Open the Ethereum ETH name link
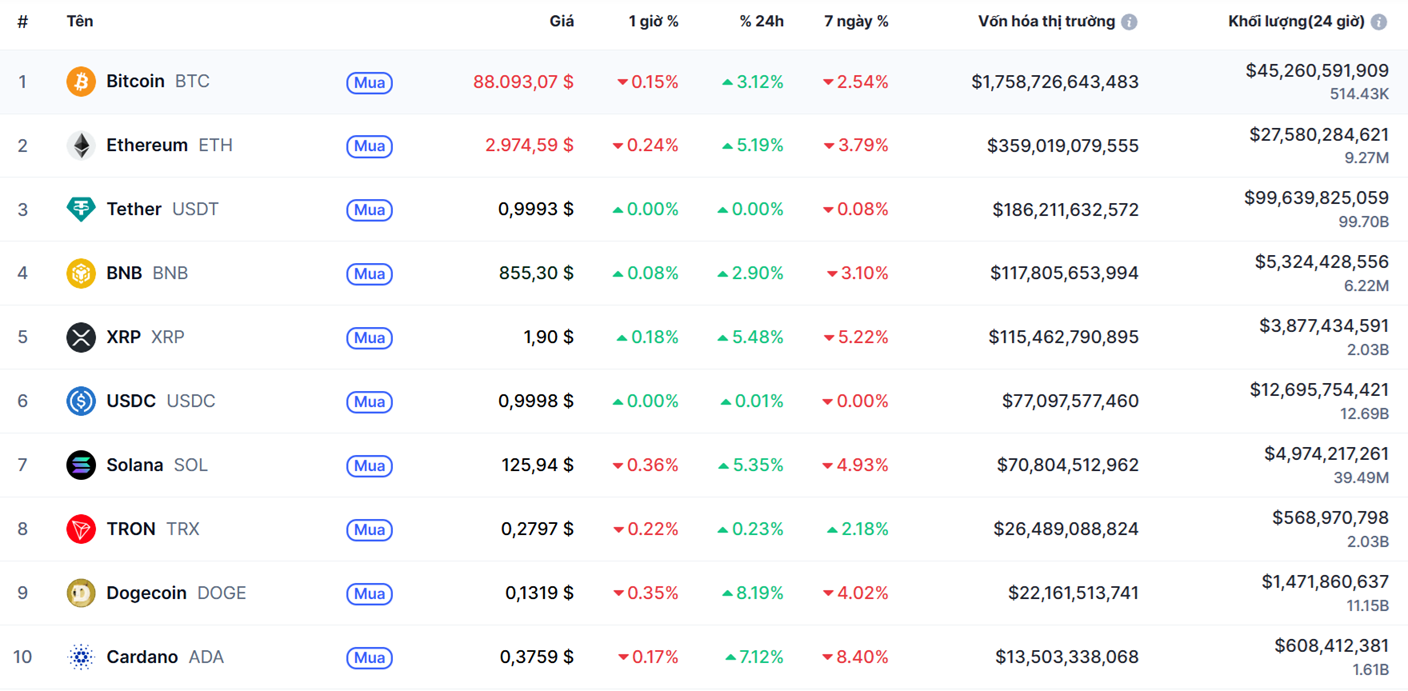The image size is (1408, 691). [169, 145]
